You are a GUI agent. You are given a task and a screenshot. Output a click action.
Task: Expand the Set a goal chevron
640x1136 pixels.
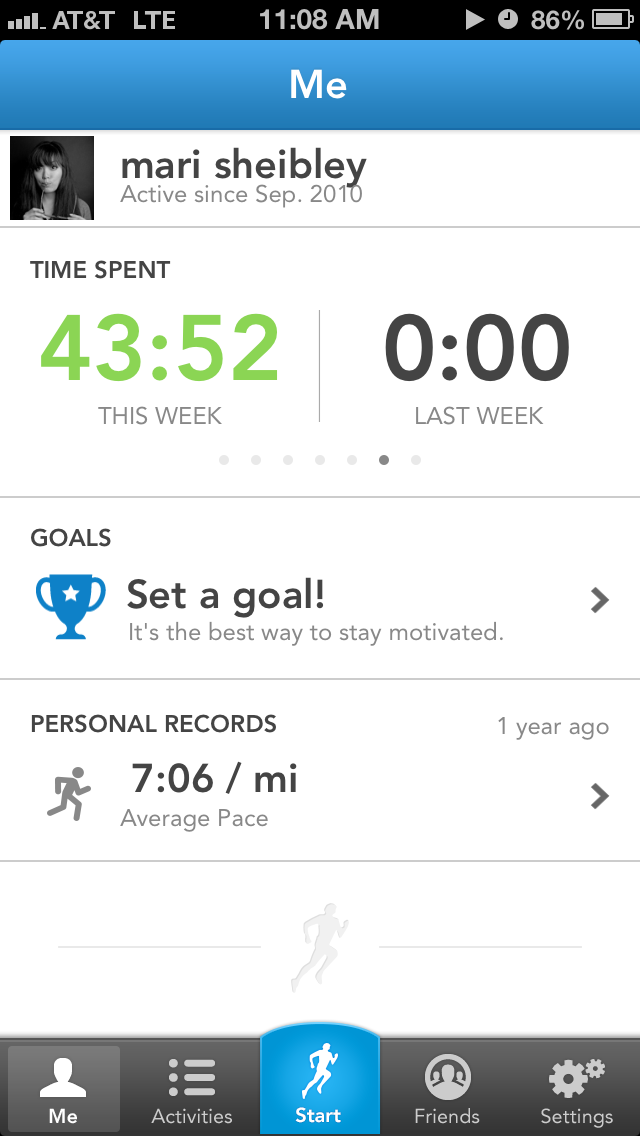pyautogui.click(x=599, y=600)
